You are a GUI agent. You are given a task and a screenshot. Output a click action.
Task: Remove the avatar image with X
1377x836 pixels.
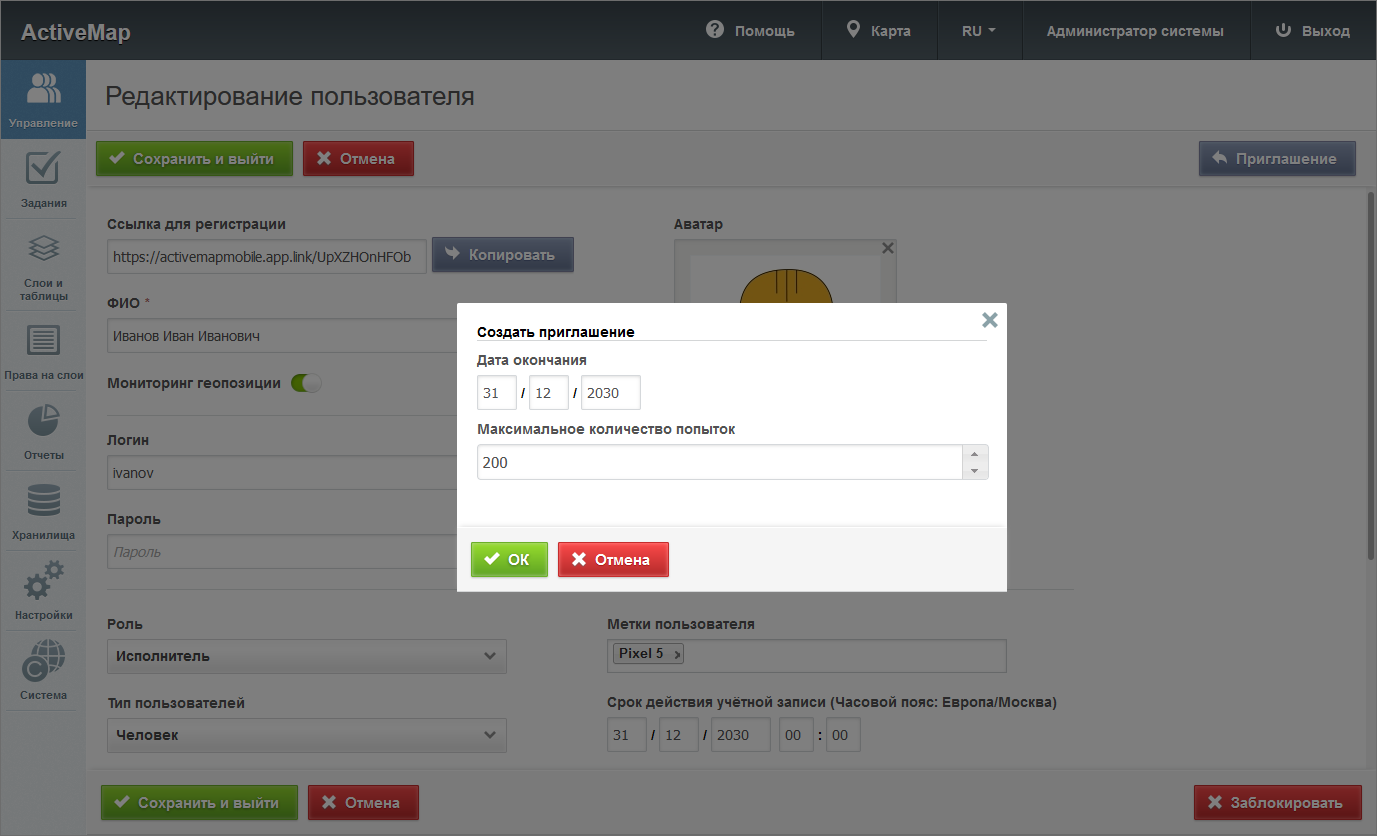[887, 248]
